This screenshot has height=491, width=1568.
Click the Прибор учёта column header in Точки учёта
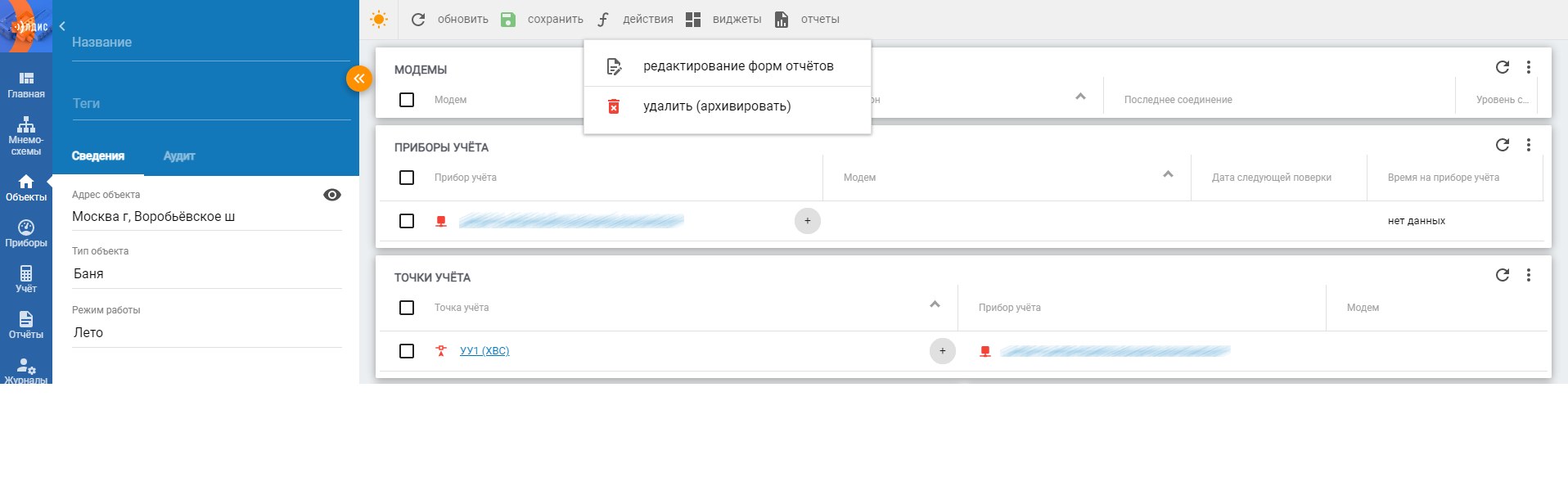pyautogui.click(x=1010, y=308)
